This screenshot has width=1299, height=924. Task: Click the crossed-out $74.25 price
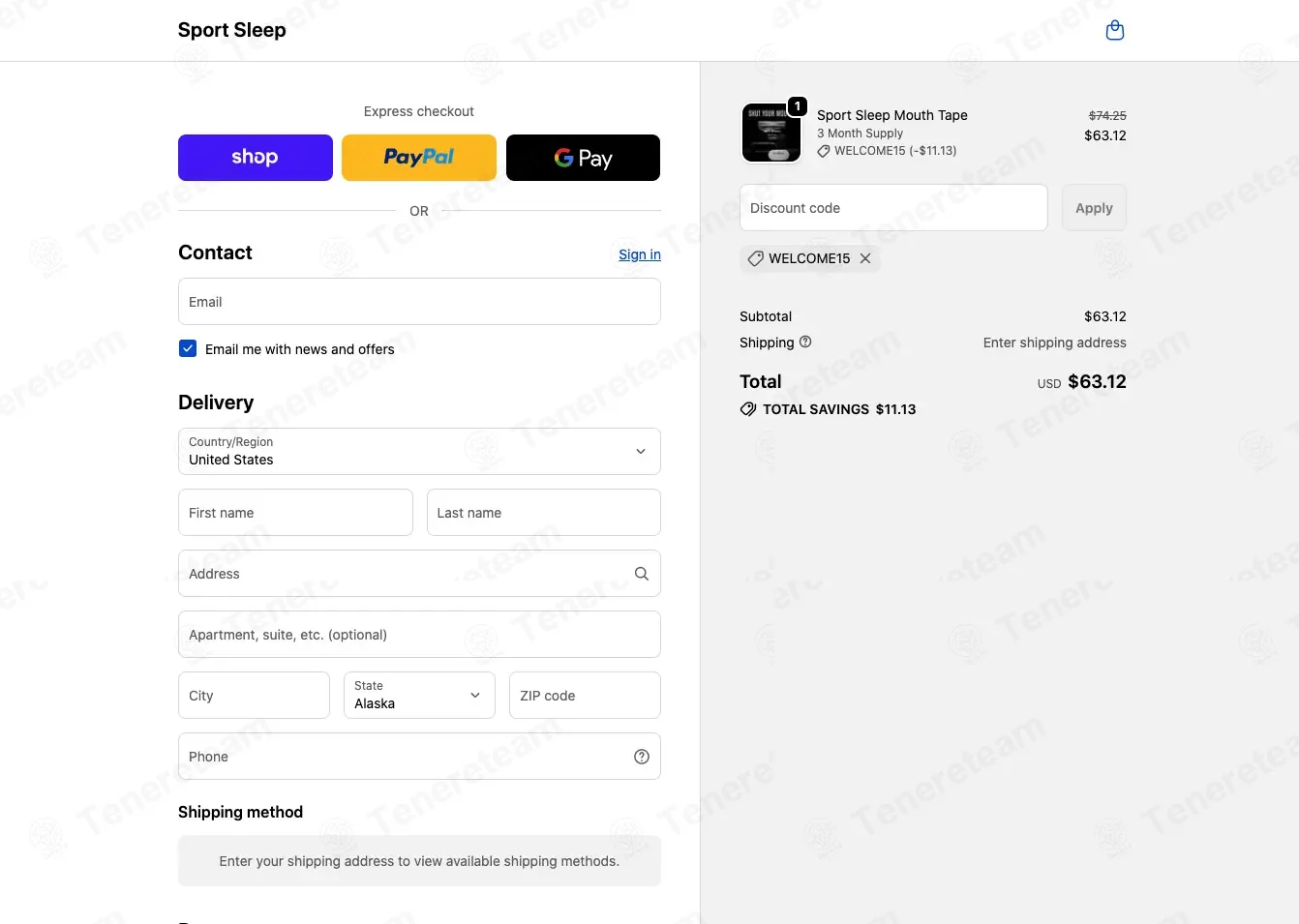coord(1107,115)
